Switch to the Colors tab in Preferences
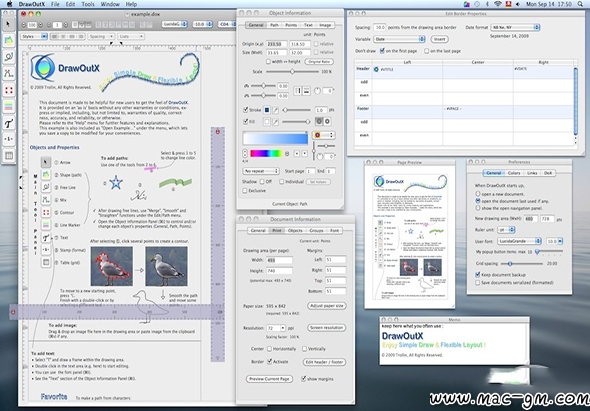 point(514,173)
